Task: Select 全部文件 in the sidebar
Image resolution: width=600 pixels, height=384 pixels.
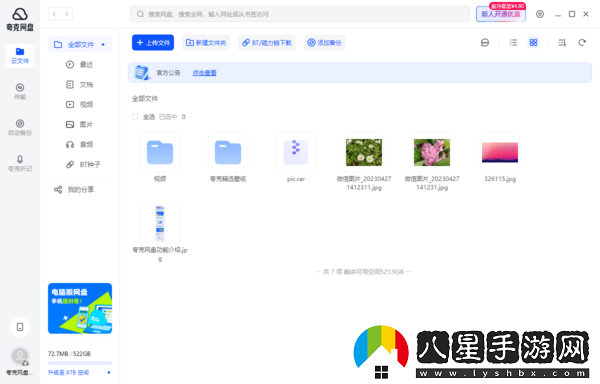Action: point(80,44)
